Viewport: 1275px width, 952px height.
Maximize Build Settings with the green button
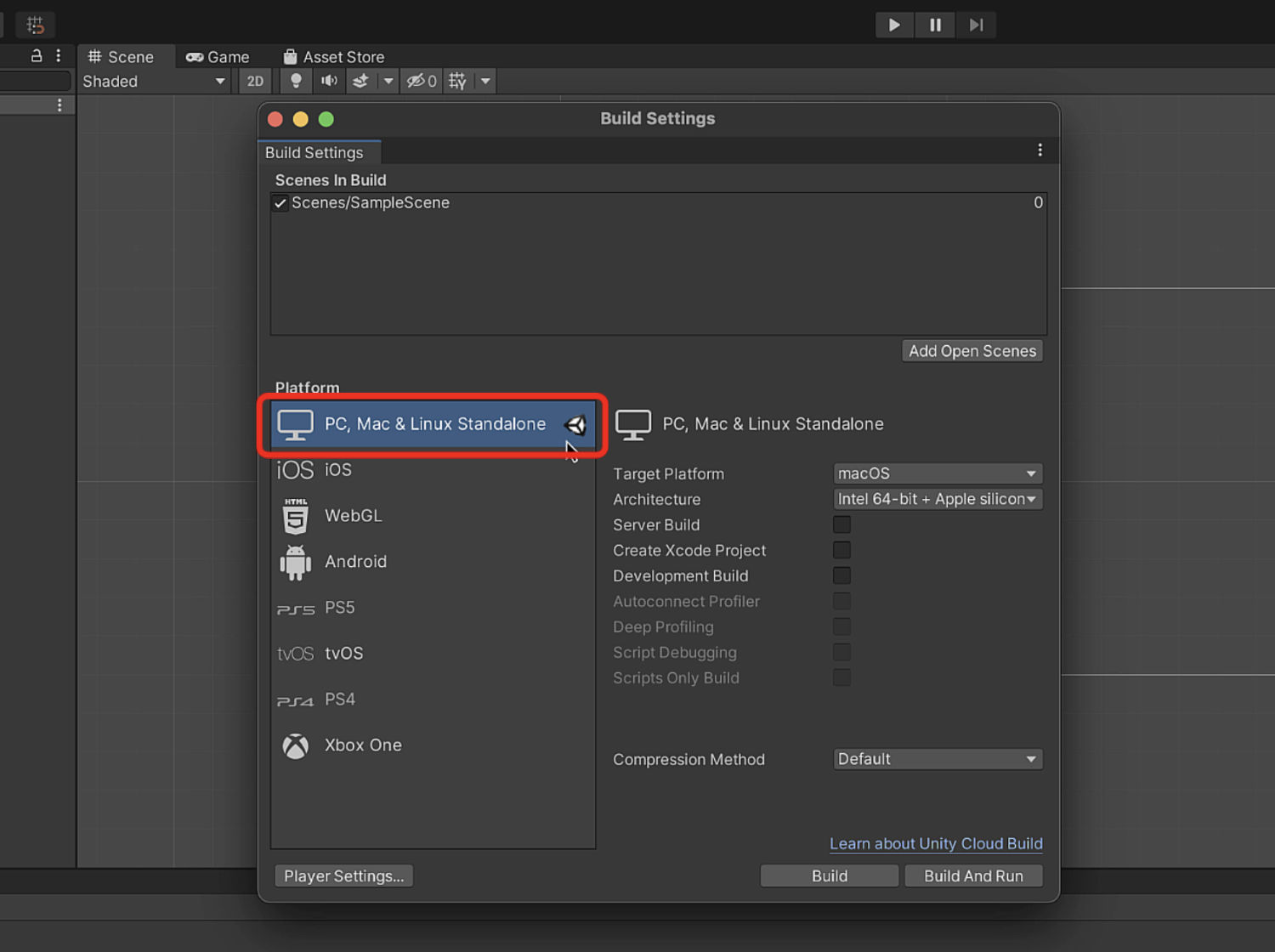click(326, 119)
